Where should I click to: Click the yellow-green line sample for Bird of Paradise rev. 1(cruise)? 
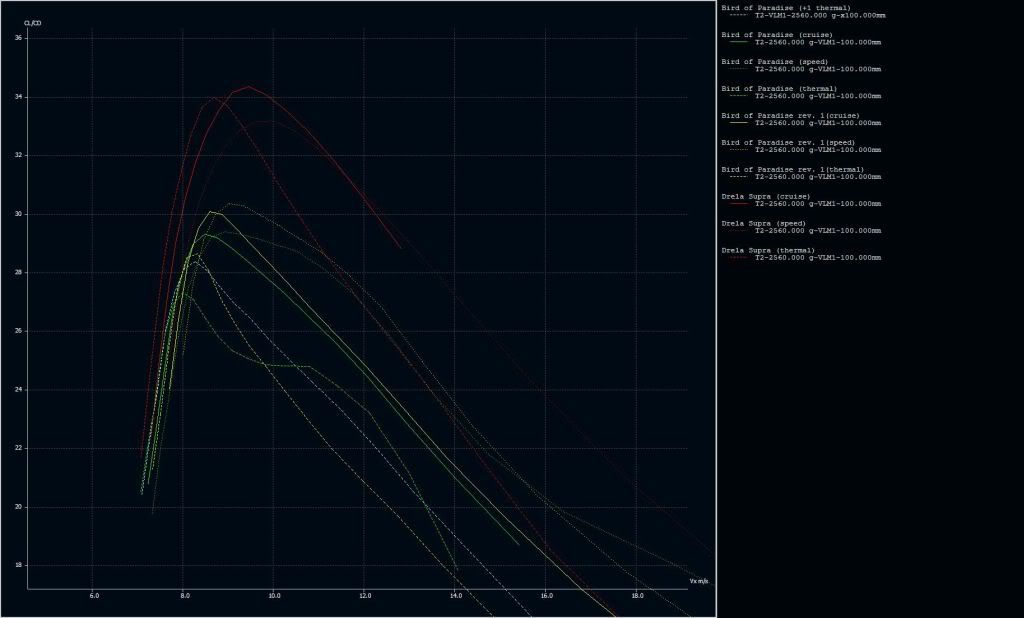click(739, 122)
